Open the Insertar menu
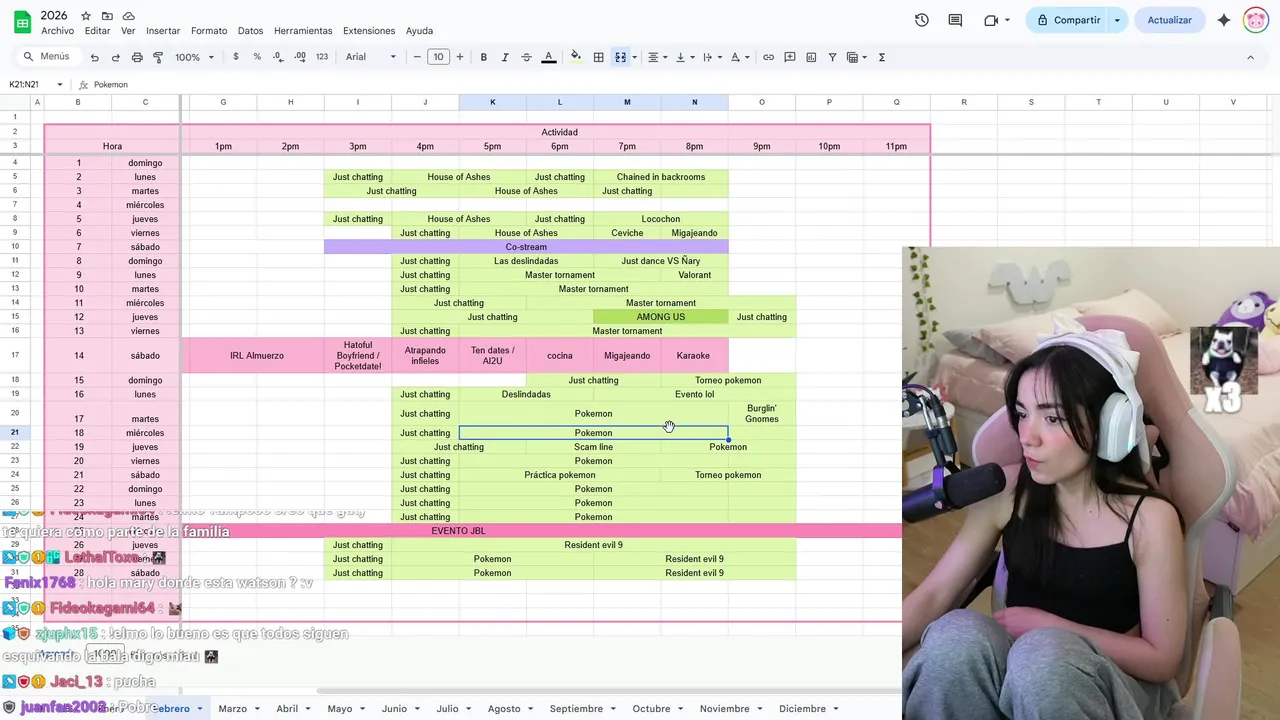1280x720 pixels. [x=163, y=31]
